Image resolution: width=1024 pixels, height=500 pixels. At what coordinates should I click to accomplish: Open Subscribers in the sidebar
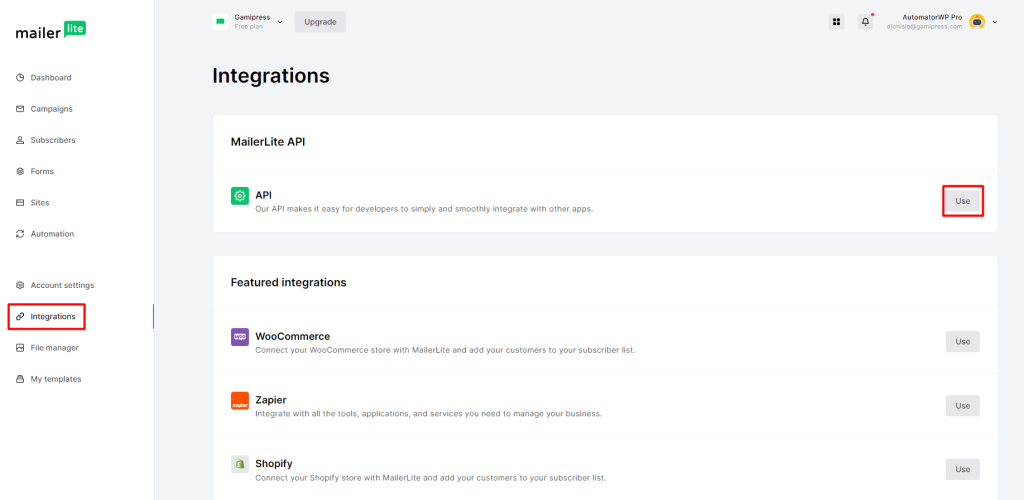[x=52, y=140]
